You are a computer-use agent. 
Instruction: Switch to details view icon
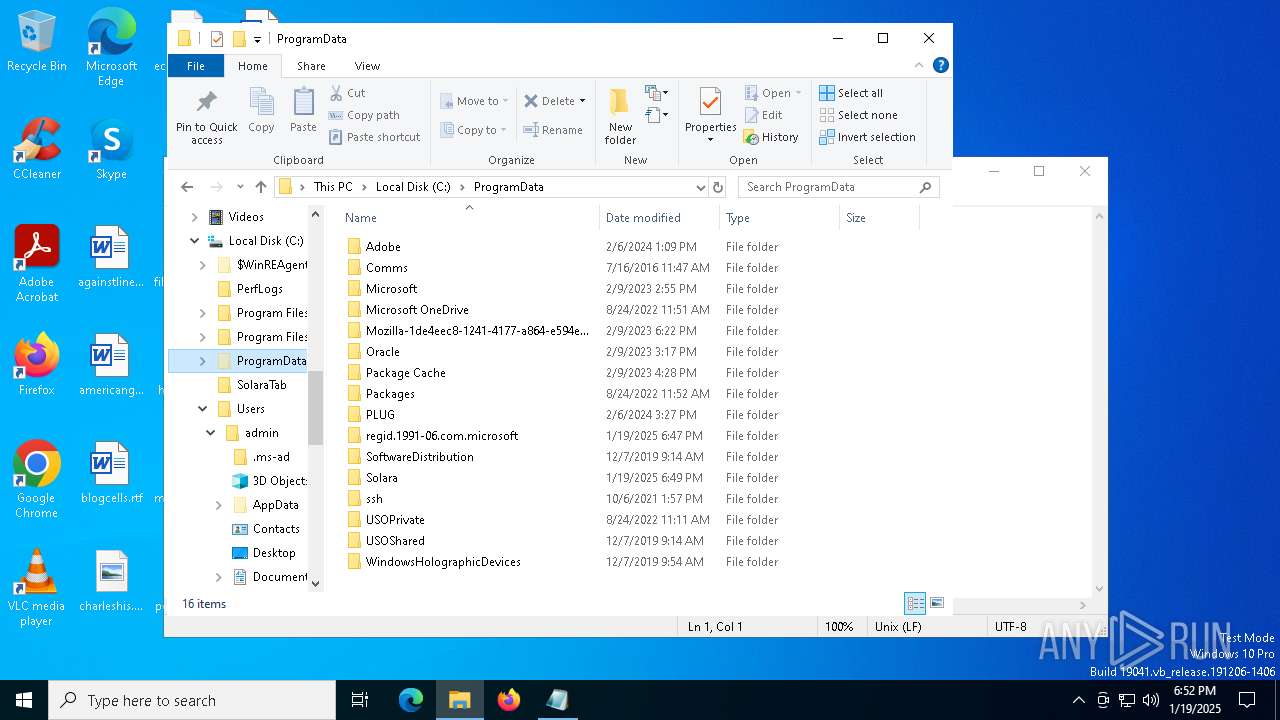click(915, 603)
